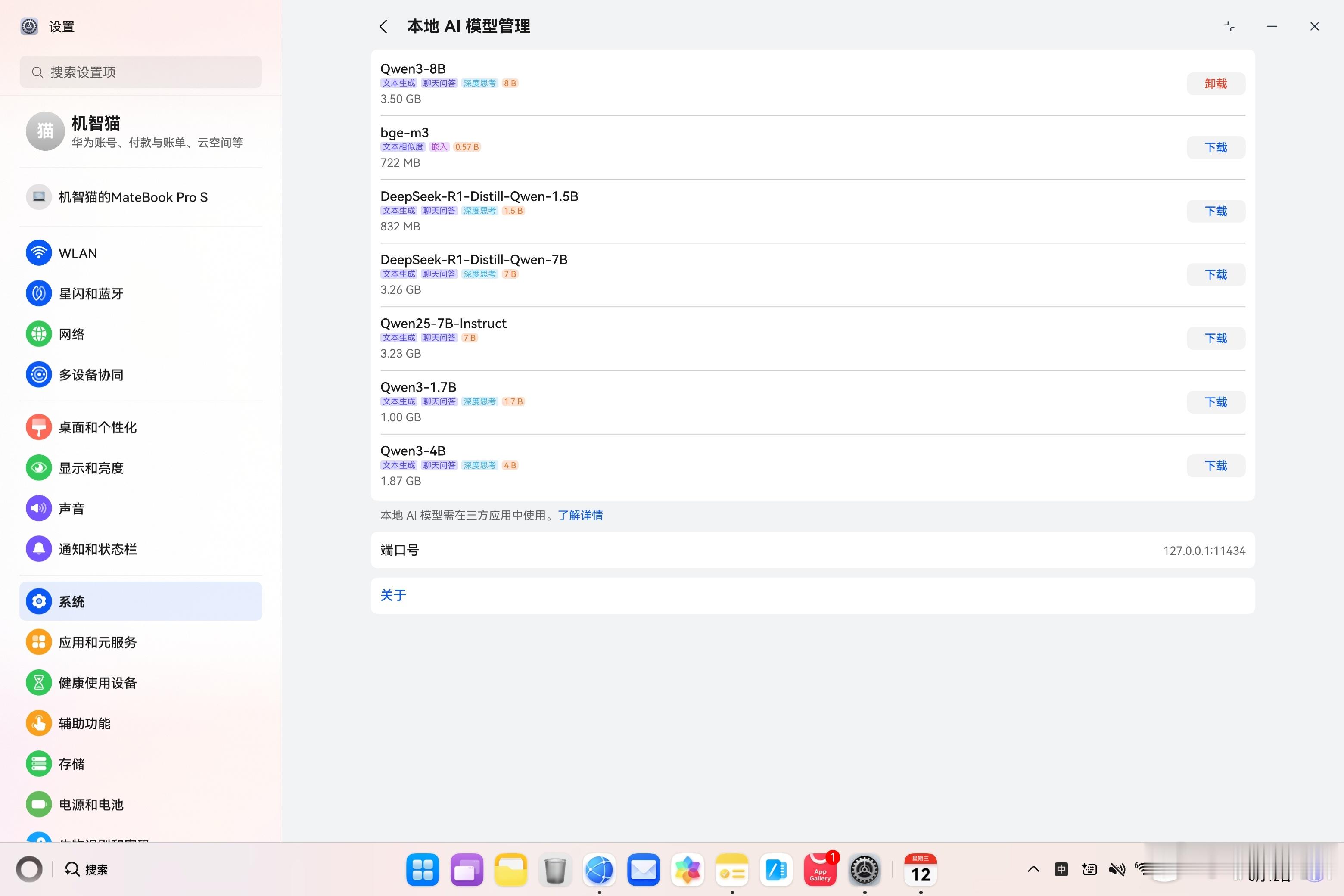Click the 文本相似度 tag under bge-m3

403,147
